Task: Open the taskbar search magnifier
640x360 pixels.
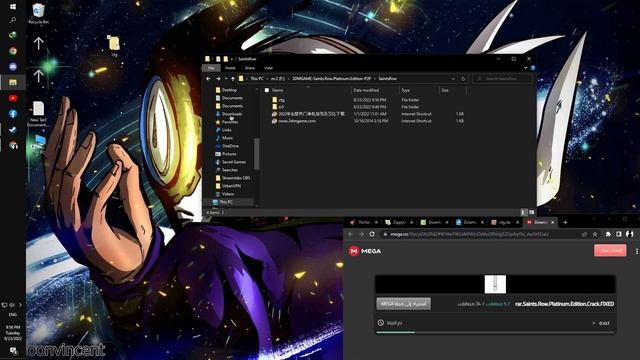Action: [13, 20]
